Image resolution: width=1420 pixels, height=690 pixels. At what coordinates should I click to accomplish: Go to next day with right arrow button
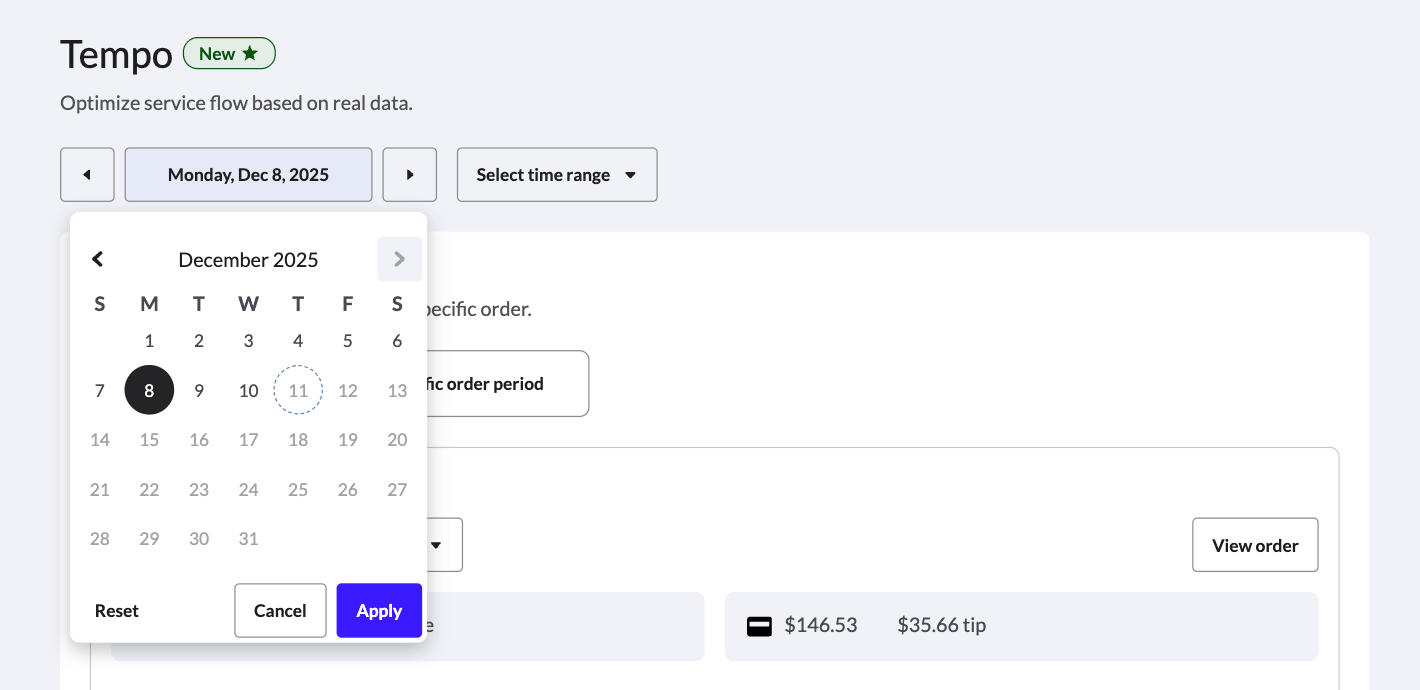pos(410,175)
